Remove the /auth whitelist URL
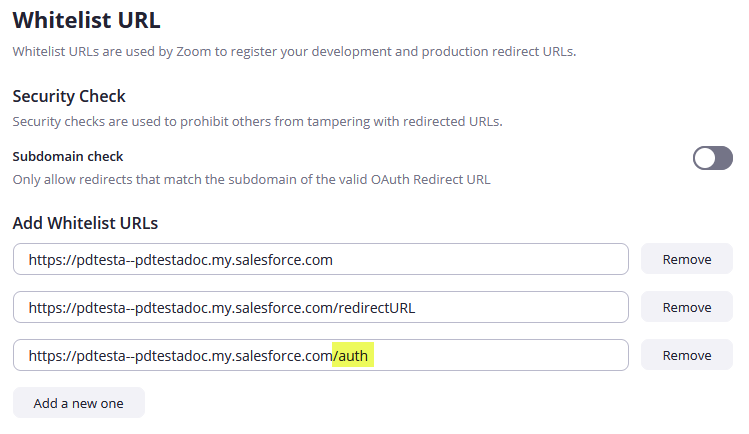 [x=686, y=355]
